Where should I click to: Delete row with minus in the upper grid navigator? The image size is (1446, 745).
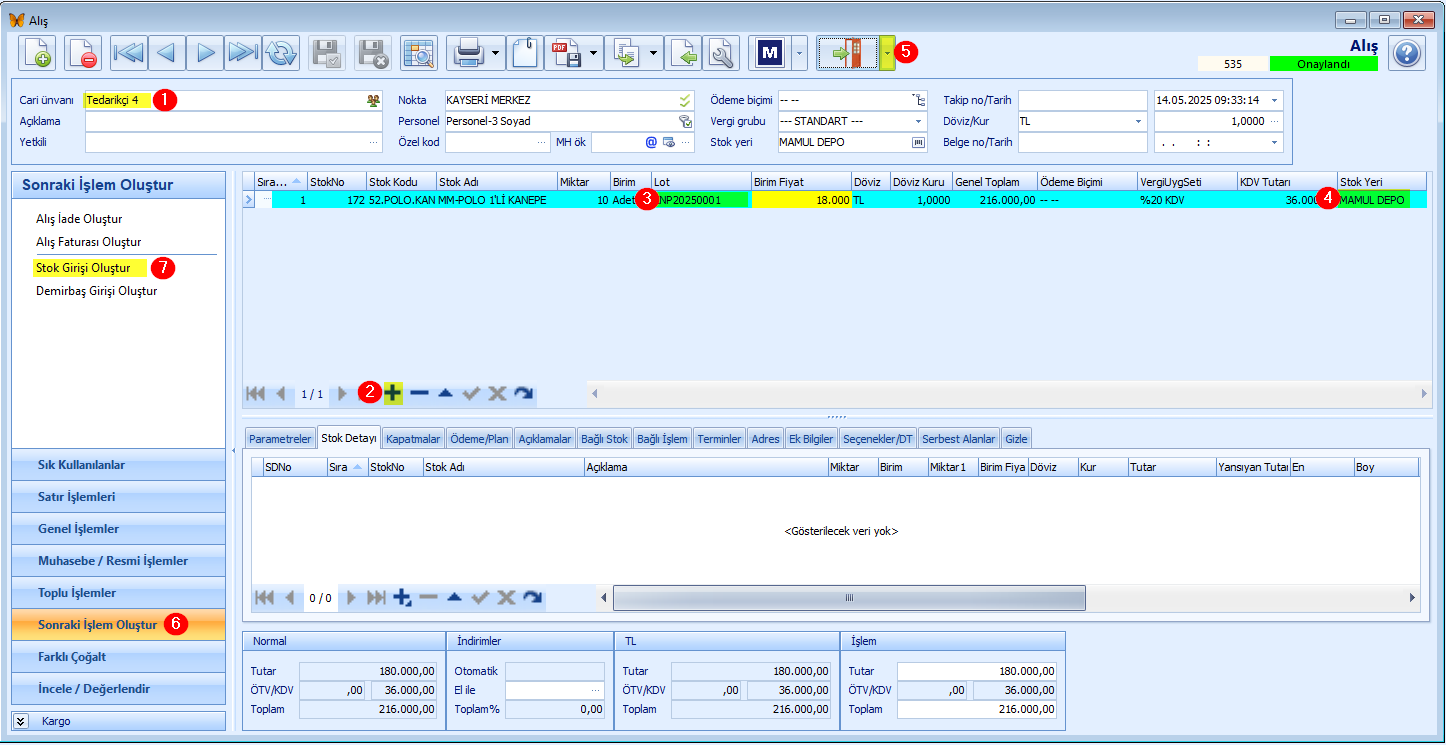point(419,393)
